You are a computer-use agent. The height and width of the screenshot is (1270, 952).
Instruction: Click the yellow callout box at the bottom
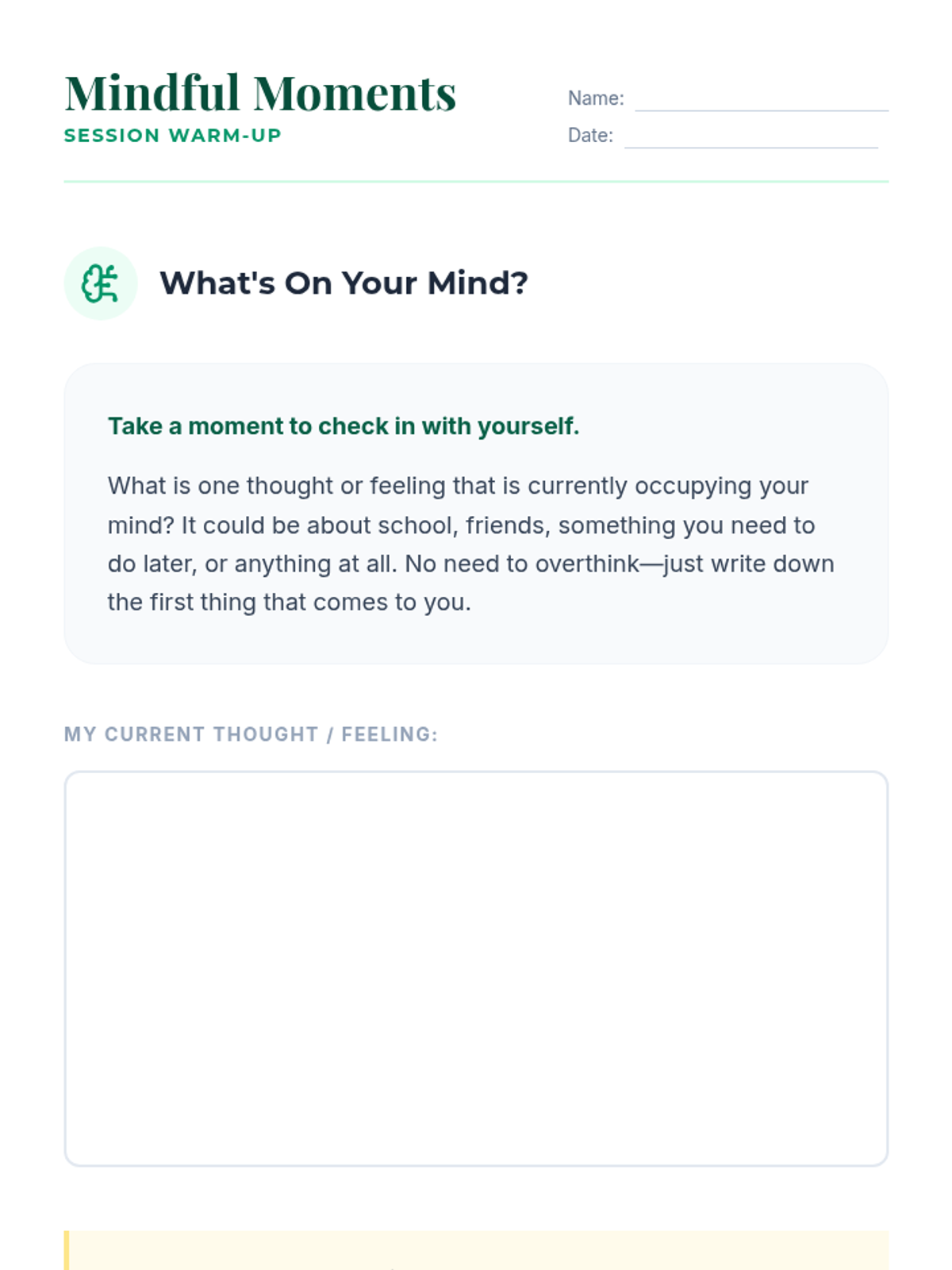click(x=476, y=1250)
